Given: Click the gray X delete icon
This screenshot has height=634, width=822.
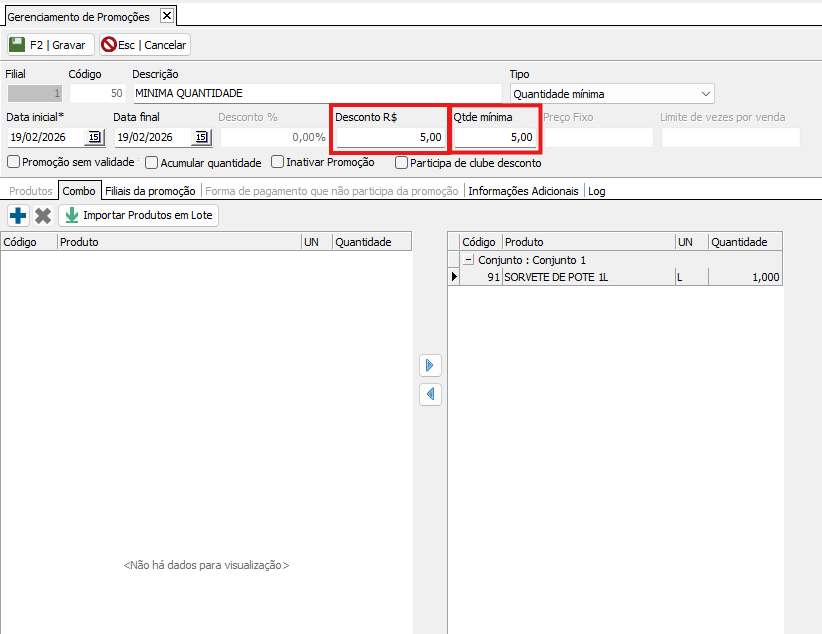Looking at the screenshot, I should click(43, 215).
